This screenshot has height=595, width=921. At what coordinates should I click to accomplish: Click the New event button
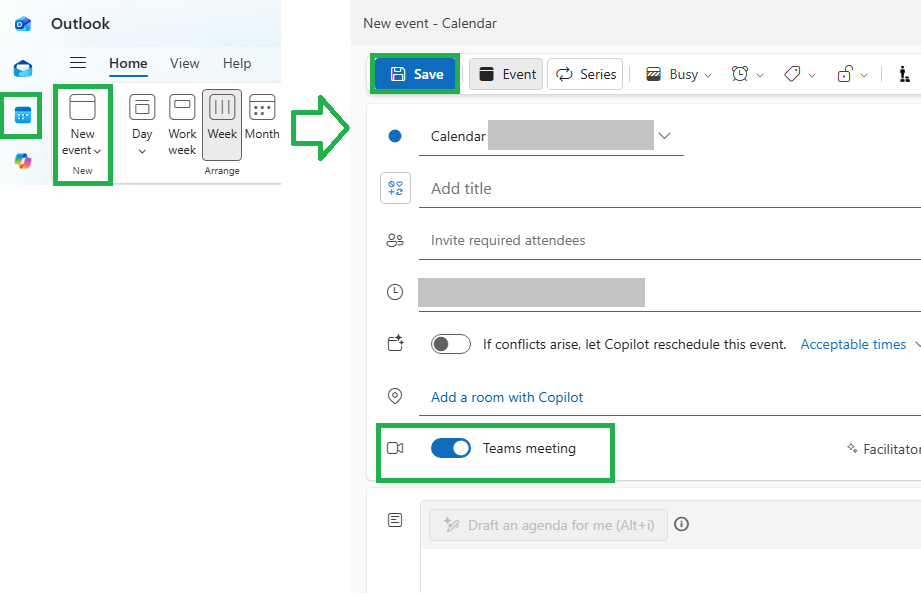pyautogui.click(x=82, y=125)
